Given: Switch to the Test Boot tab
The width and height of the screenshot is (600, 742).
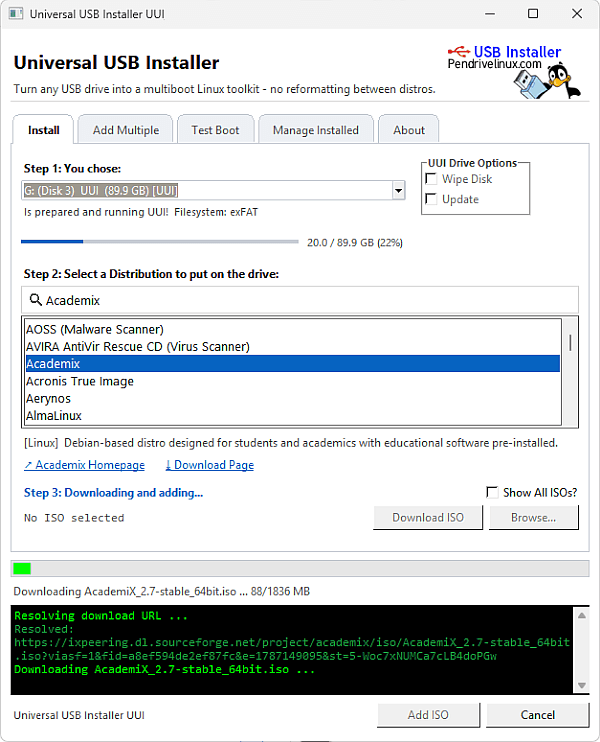Looking at the screenshot, I should click(215, 130).
